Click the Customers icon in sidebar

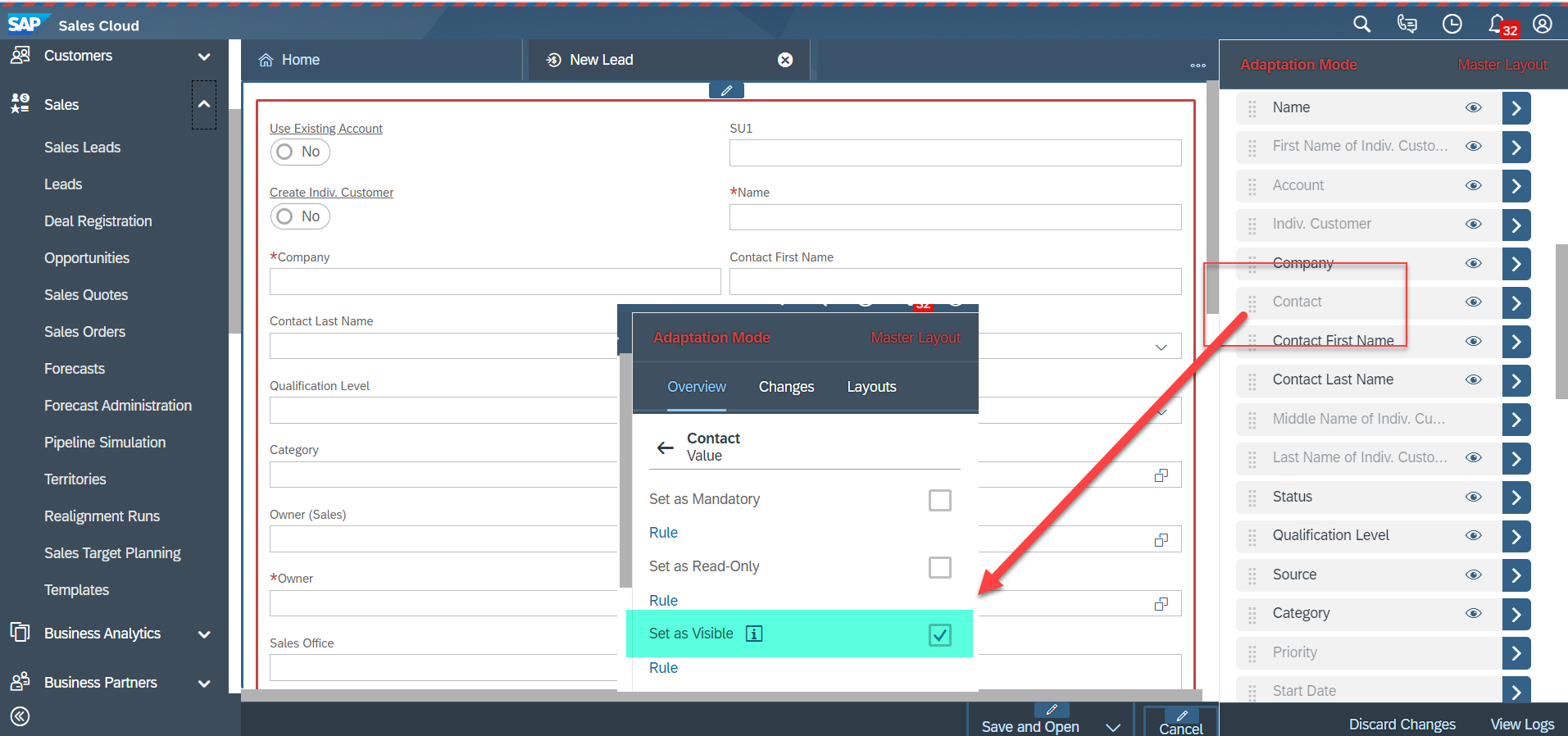coord(20,56)
